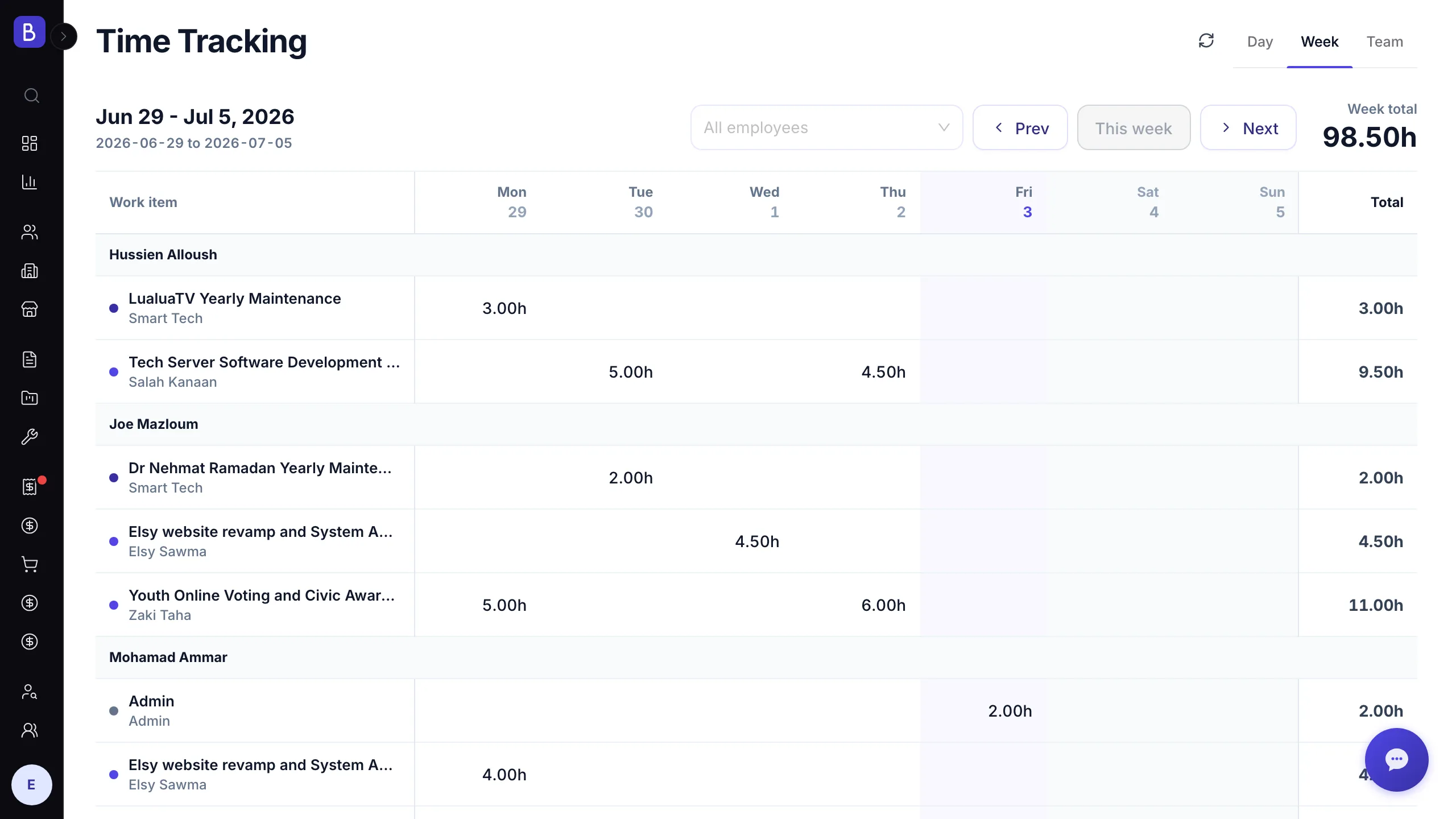Click the 4.00h Monday cell for Elsy website
The height and width of the screenshot is (819, 1456).
[504, 775]
